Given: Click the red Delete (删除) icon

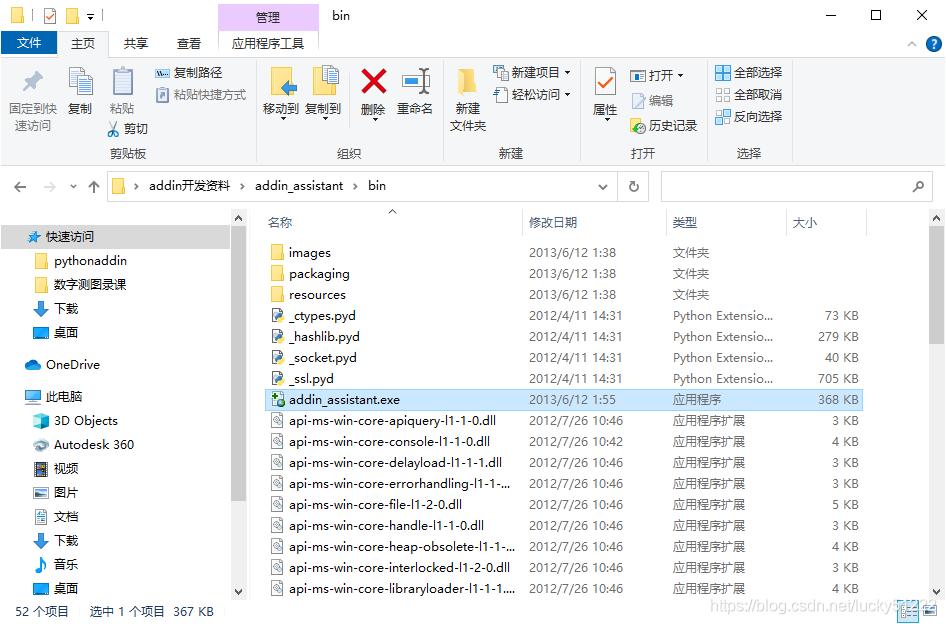Looking at the screenshot, I should pyautogui.click(x=373, y=81).
